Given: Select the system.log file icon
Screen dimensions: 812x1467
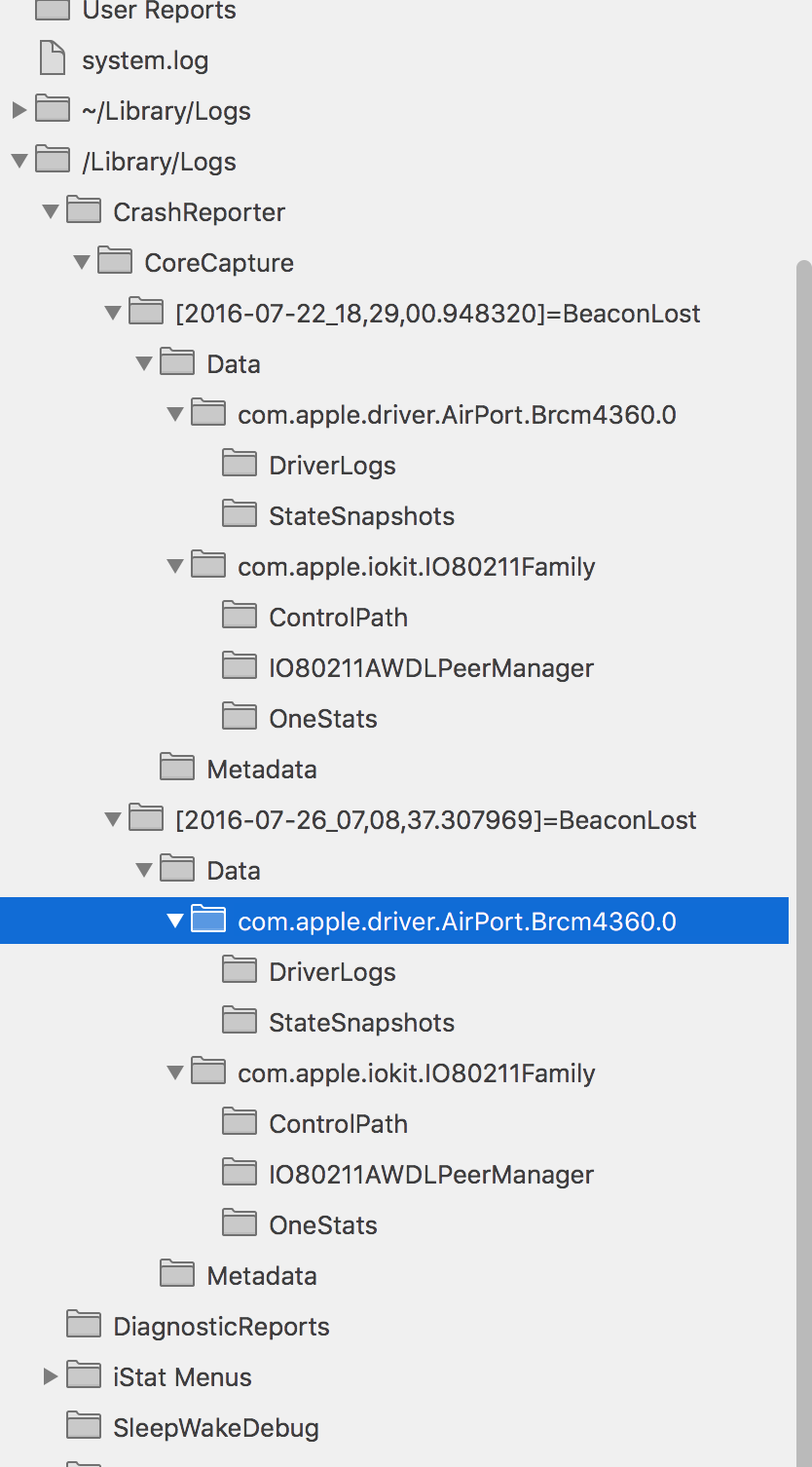Looking at the screenshot, I should point(53,59).
